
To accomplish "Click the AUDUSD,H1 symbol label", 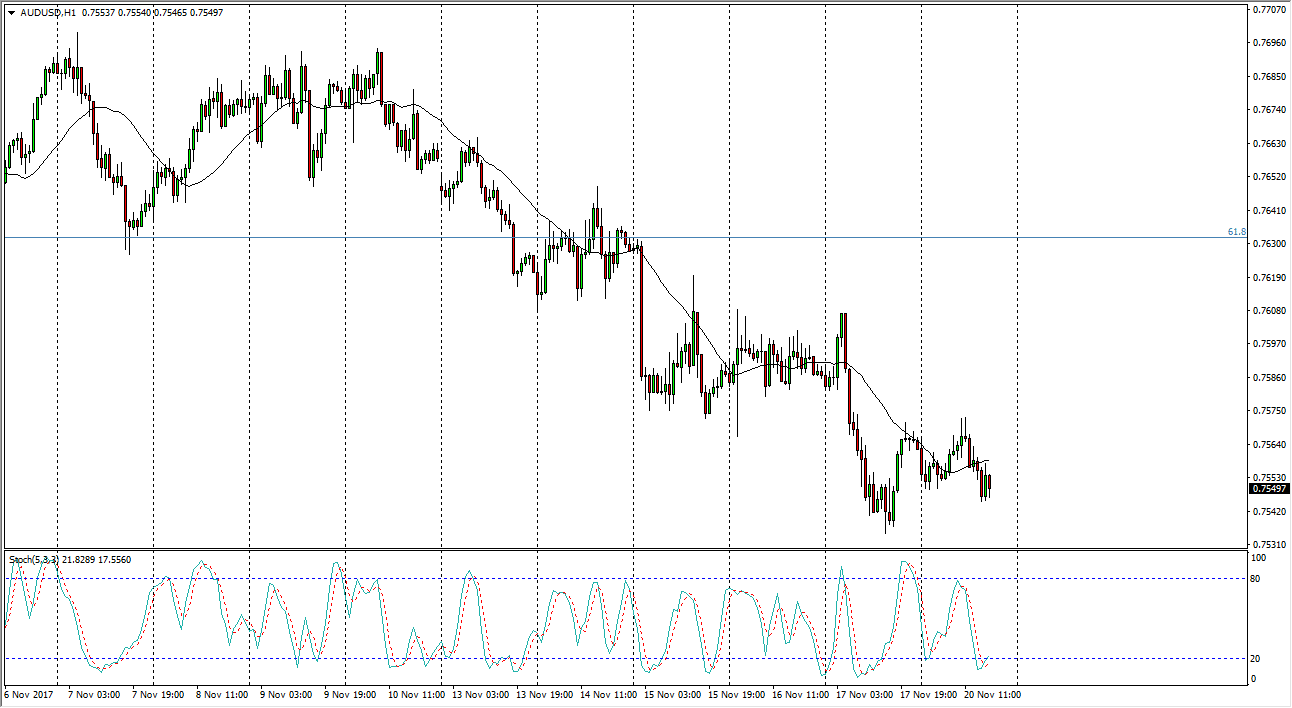I will tap(48, 13).
